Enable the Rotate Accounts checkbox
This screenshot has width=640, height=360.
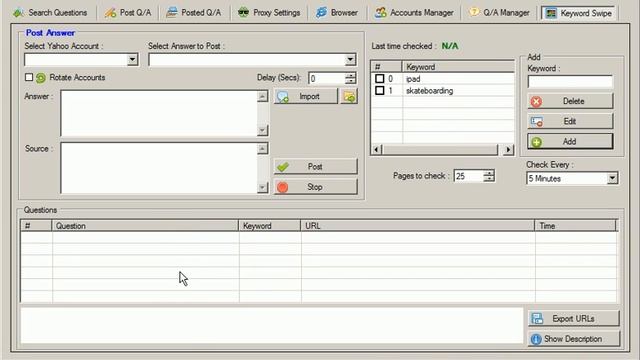pyautogui.click(x=29, y=77)
